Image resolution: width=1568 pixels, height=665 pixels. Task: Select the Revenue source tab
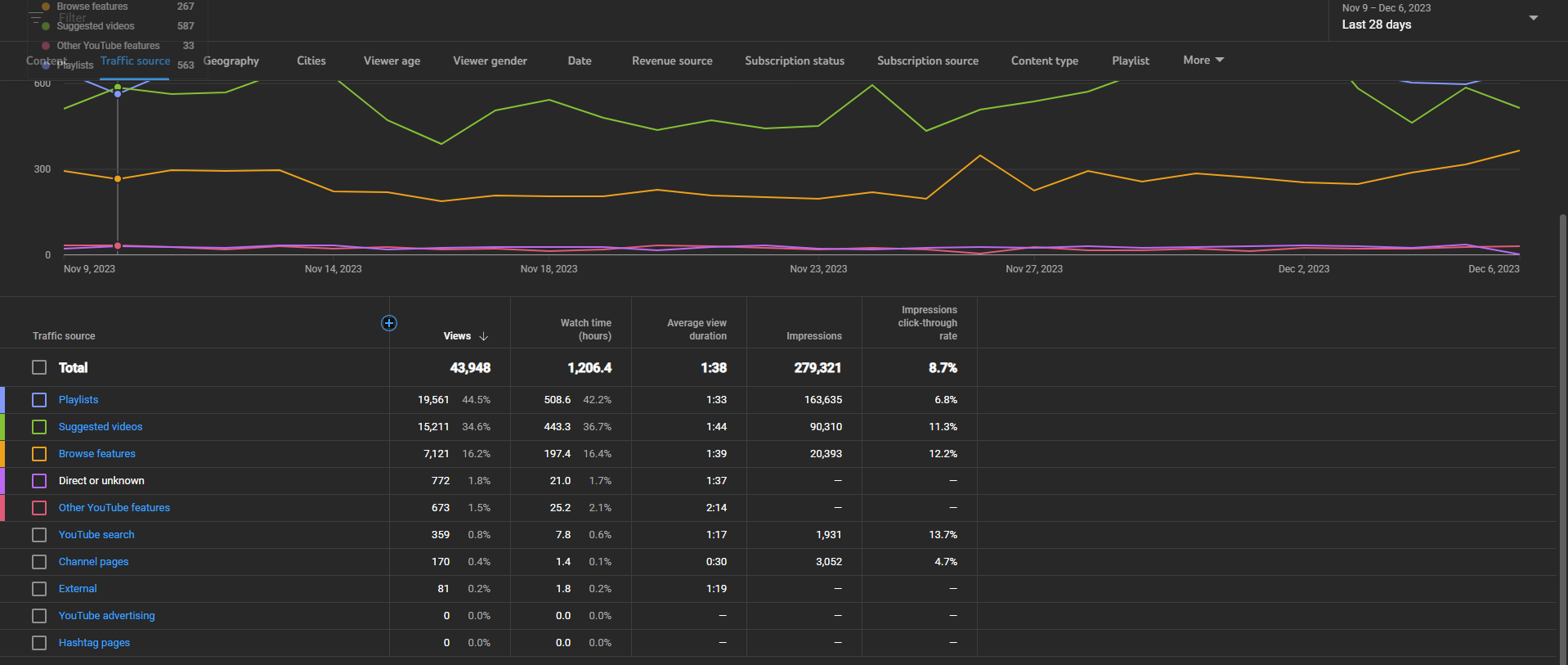672,61
